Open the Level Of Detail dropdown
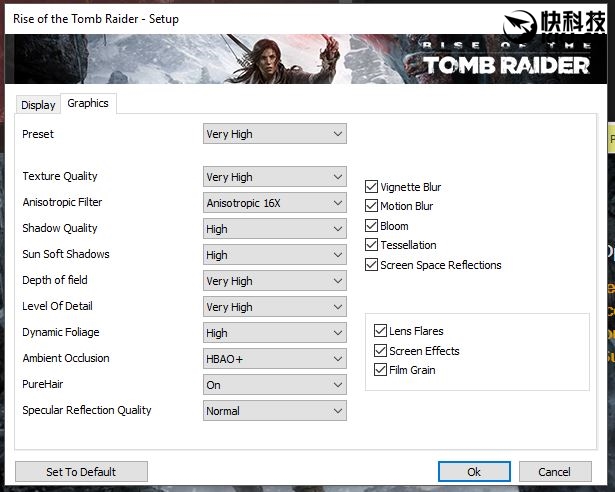Image resolution: width=615 pixels, height=492 pixels. pyautogui.click(x=275, y=307)
